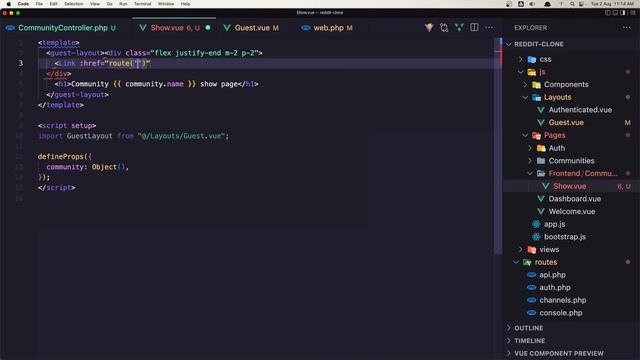This screenshot has height=360, width=640.
Task: Open the File menu
Action: (39, 4)
